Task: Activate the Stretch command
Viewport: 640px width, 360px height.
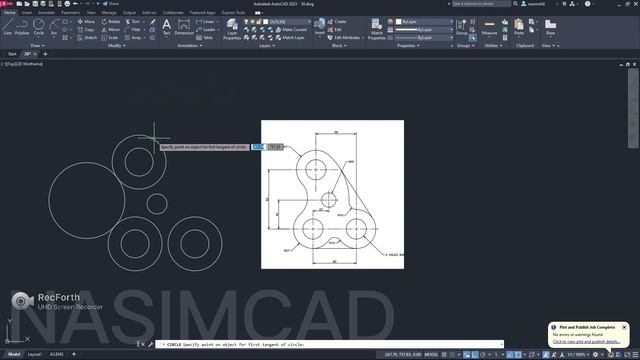Action: click(87, 38)
